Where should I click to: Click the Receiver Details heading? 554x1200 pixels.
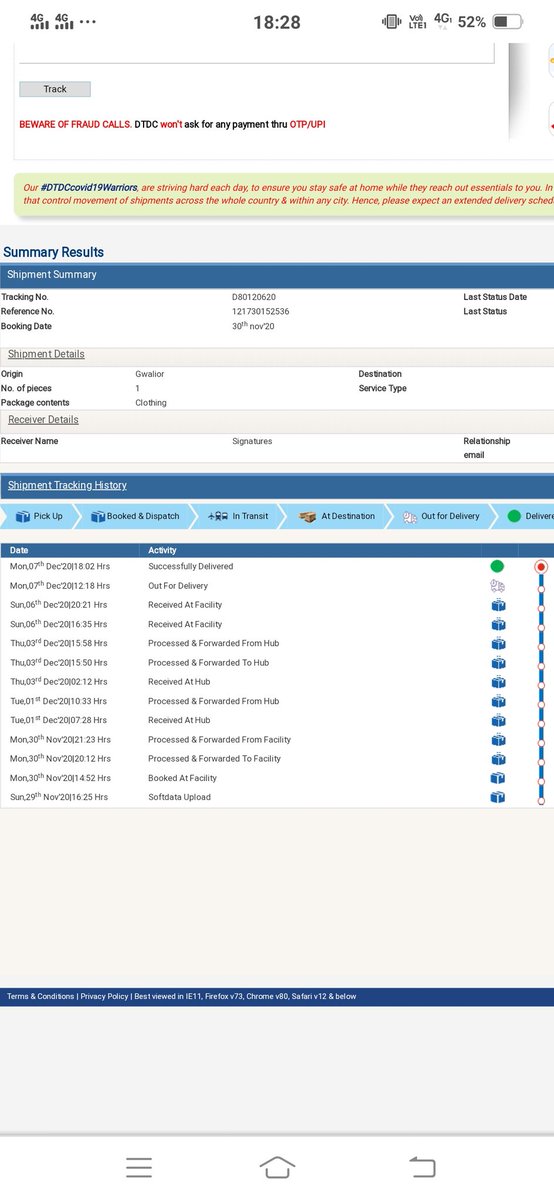coord(43,420)
